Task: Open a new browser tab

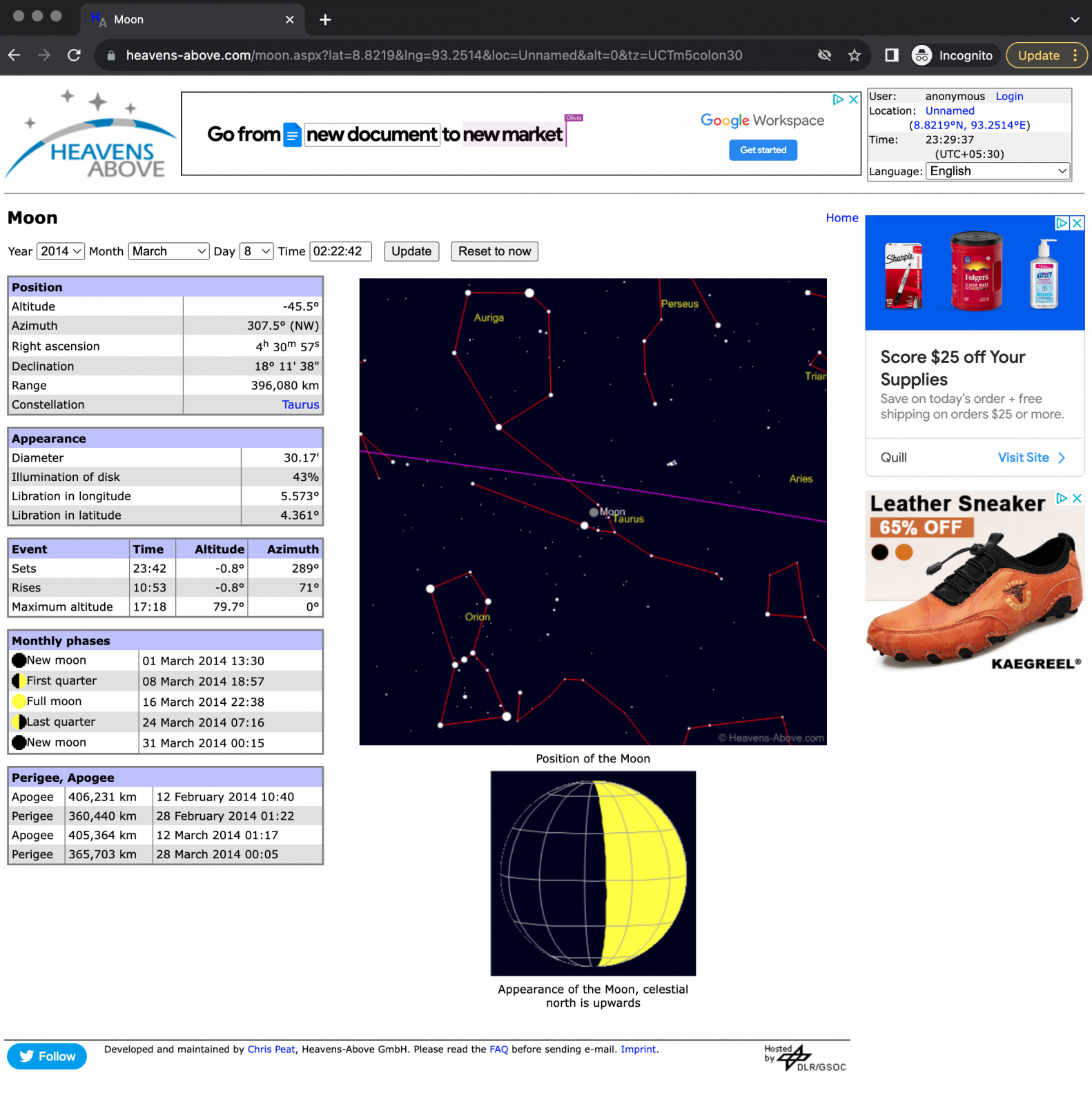Action: point(325,19)
